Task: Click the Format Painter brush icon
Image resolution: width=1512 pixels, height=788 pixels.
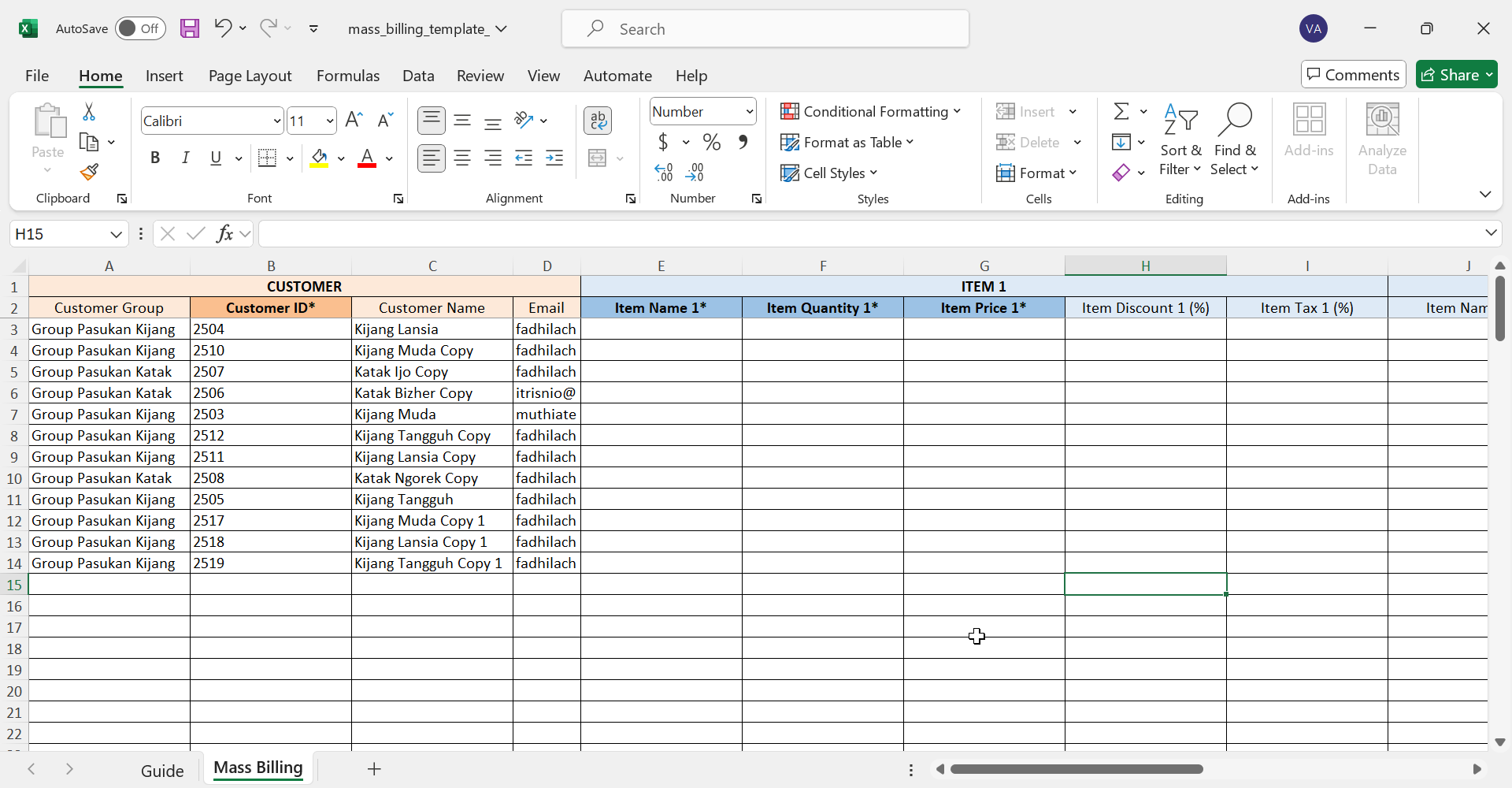Action: coord(89,172)
